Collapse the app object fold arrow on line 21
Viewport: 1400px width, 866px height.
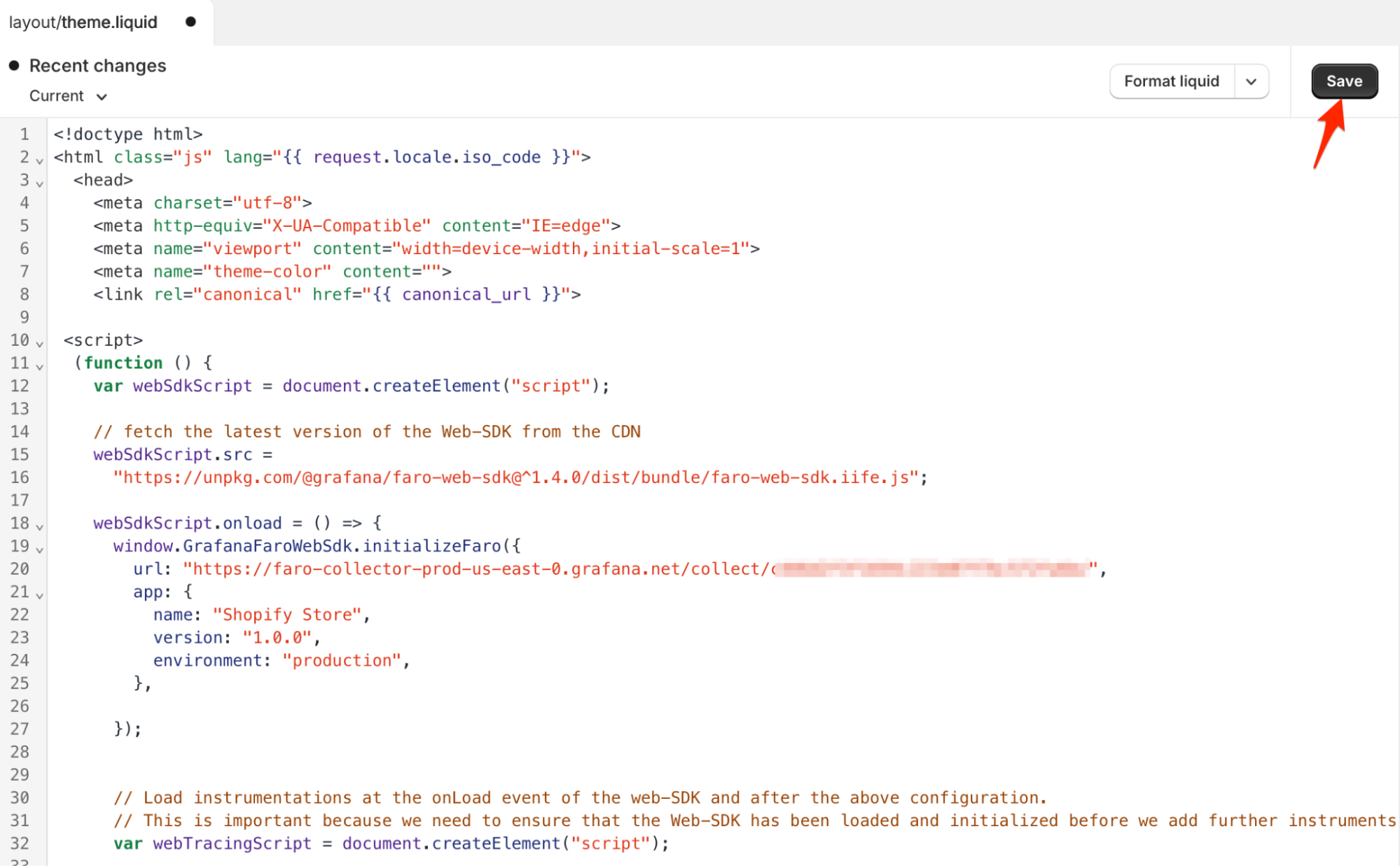pos(39,595)
